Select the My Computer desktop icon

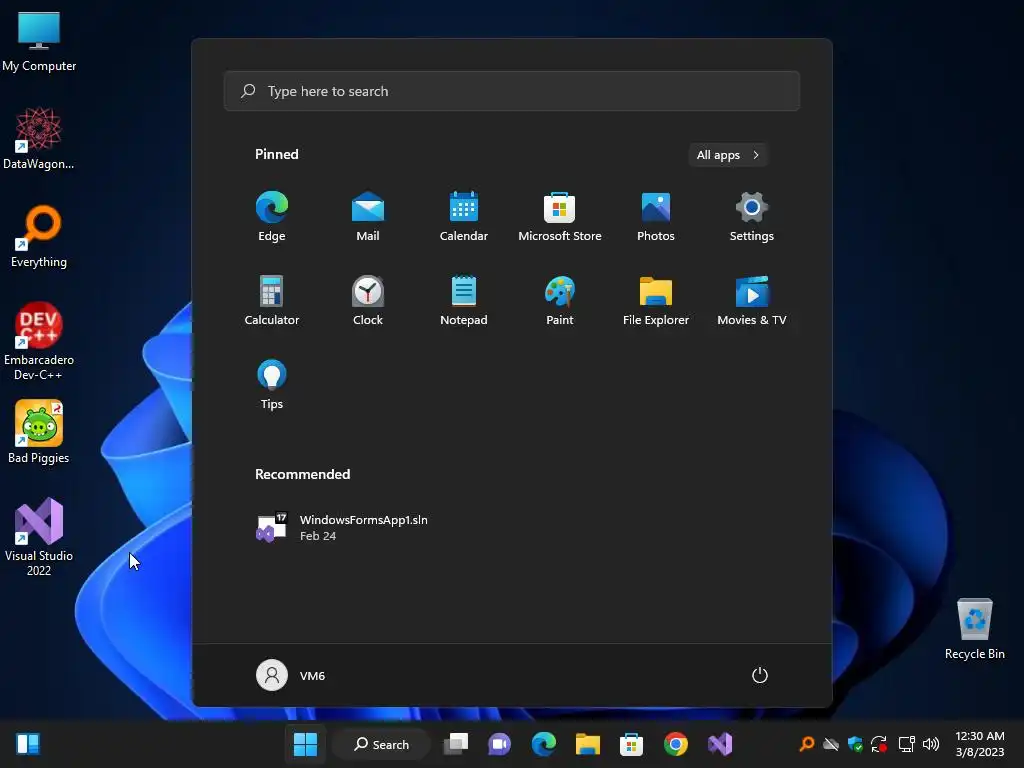(x=39, y=41)
